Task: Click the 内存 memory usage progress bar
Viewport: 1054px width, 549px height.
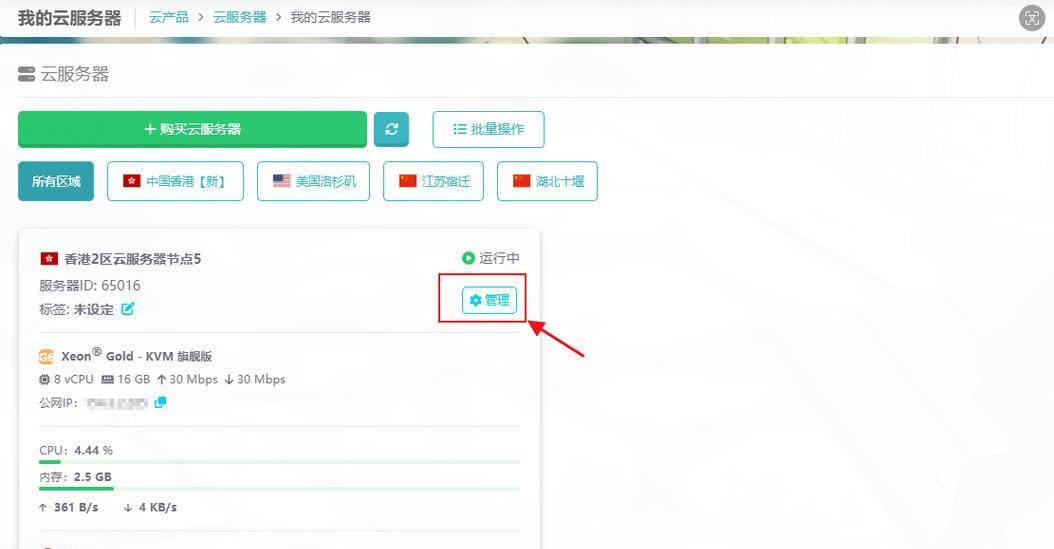Action: click(279, 489)
